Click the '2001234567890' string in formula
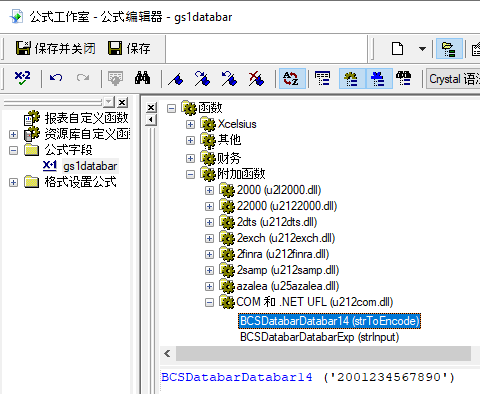Image resolution: width=480 pixels, height=394 pixels. [389, 377]
